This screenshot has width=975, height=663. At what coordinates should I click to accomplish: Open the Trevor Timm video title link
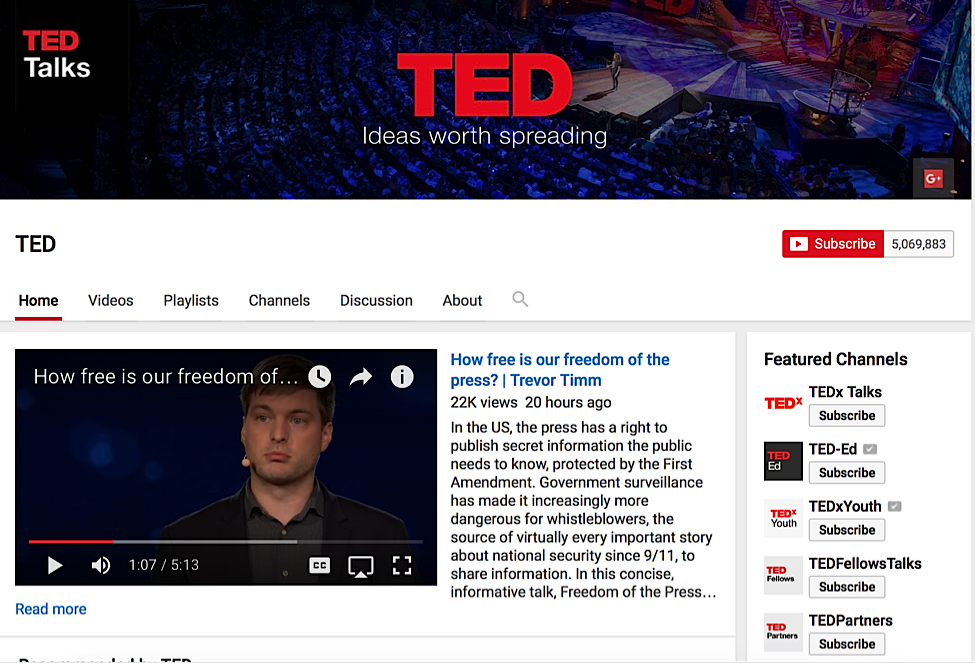coord(560,369)
